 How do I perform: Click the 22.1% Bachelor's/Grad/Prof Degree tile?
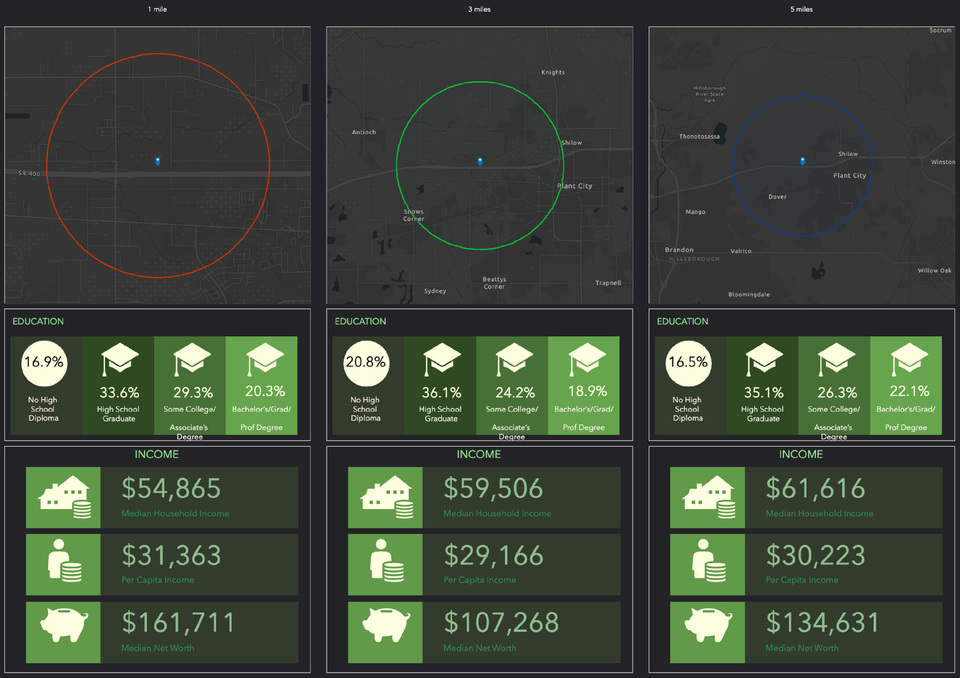(906, 385)
